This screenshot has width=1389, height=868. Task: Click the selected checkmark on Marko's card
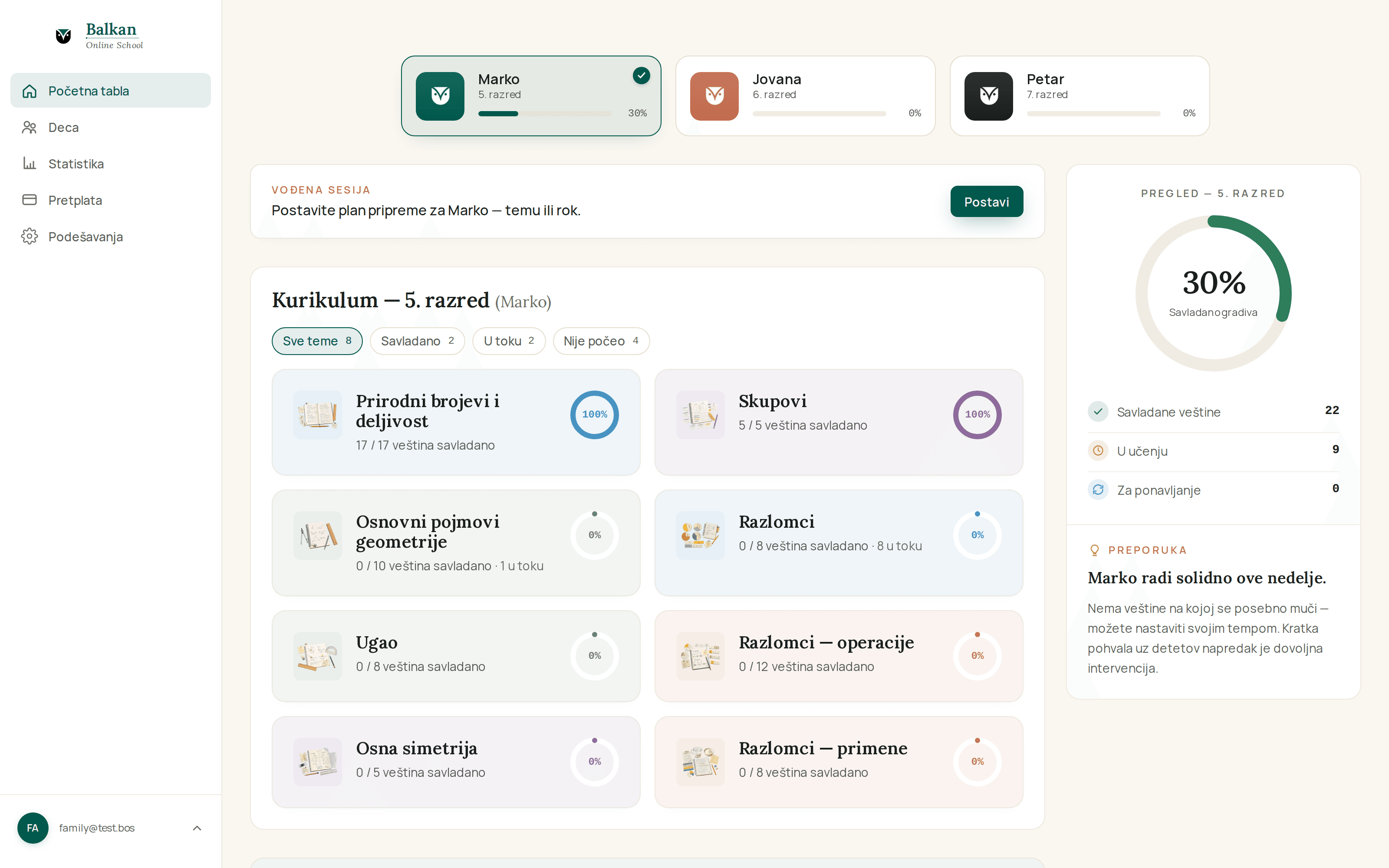pos(641,75)
